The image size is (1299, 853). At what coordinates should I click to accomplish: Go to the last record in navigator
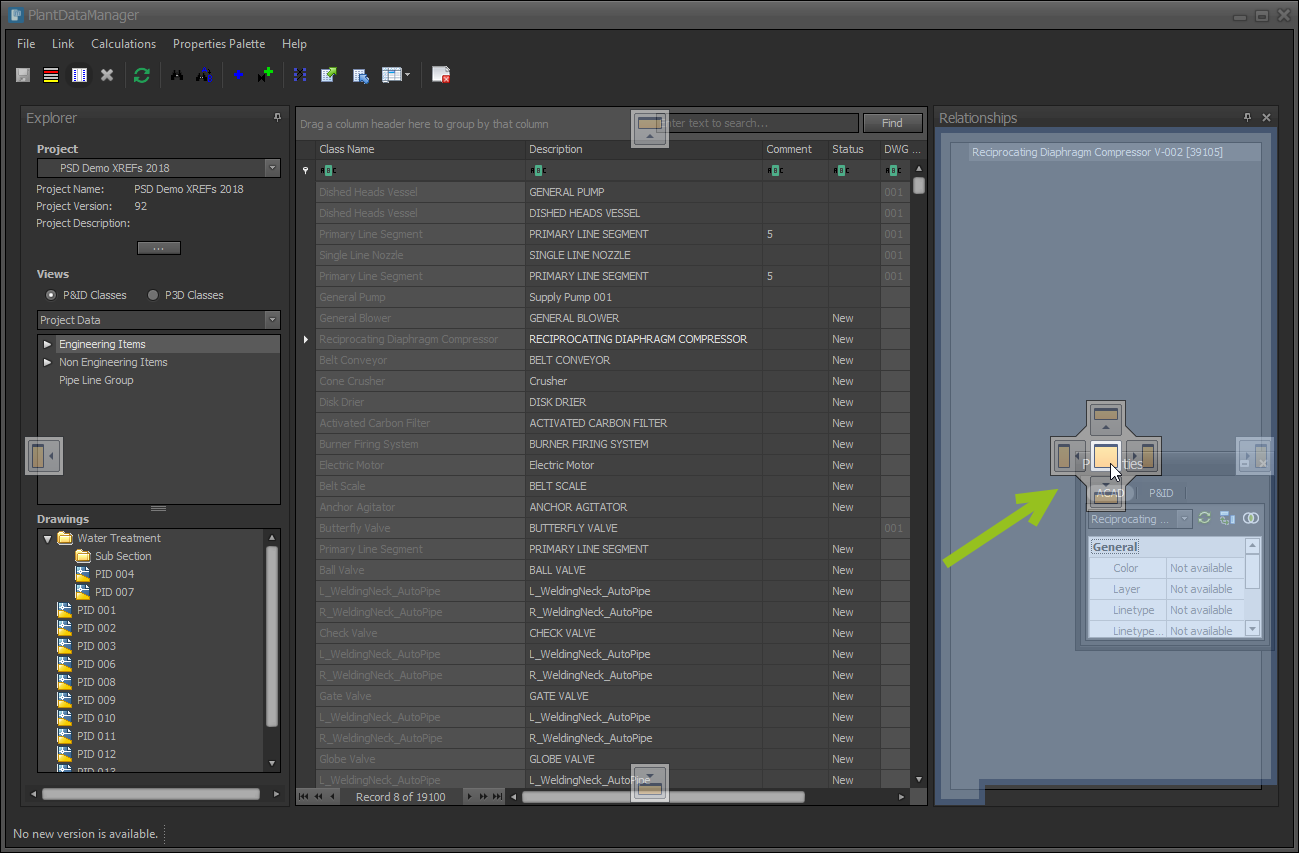[497, 797]
